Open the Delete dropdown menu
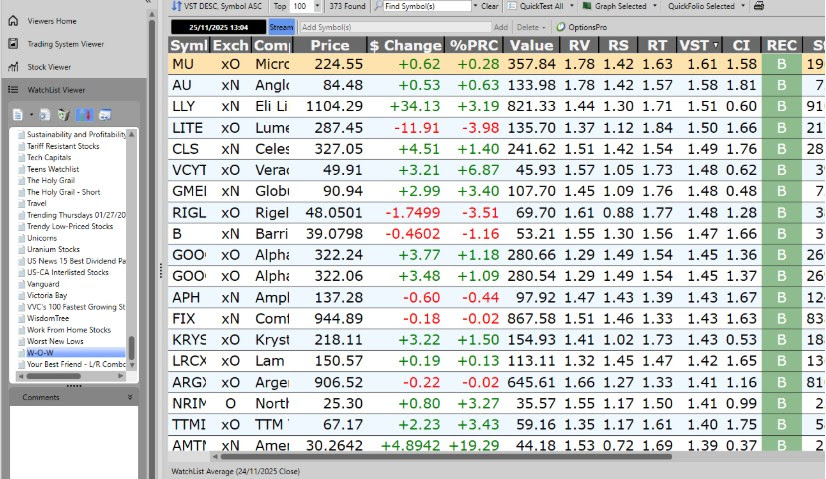The width and height of the screenshot is (826, 479). [x=530, y=27]
